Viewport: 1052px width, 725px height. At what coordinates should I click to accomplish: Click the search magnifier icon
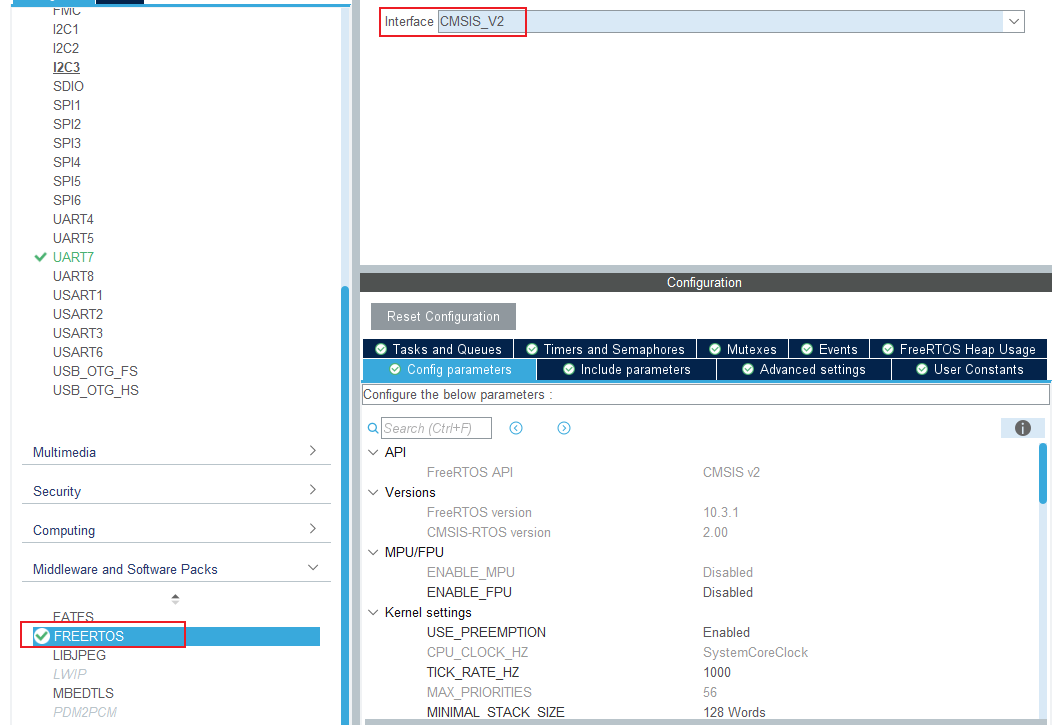[x=373, y=428]
